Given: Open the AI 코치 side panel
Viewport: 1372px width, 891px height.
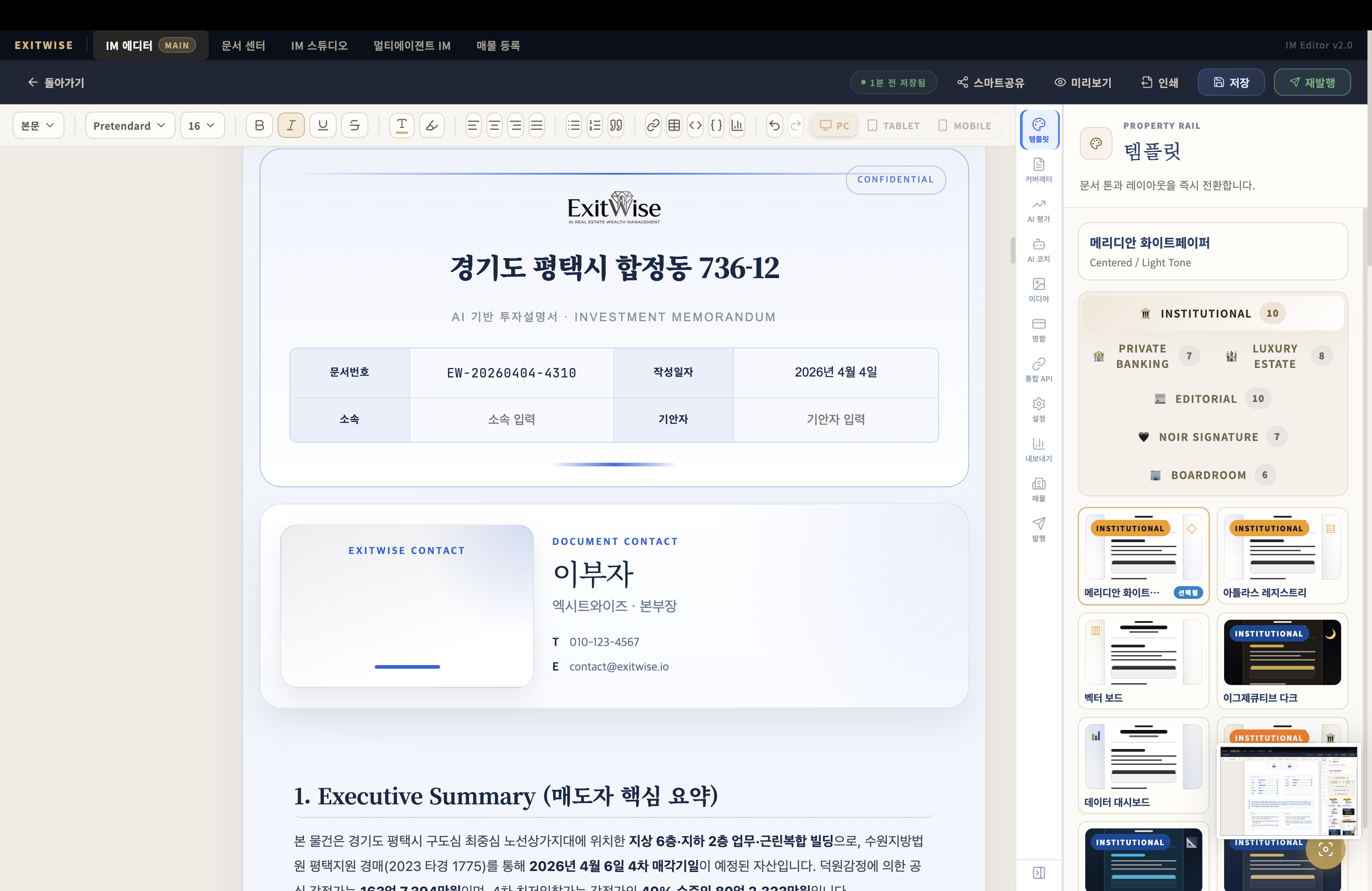Looking at the screenshot, I should point(1038,250).
